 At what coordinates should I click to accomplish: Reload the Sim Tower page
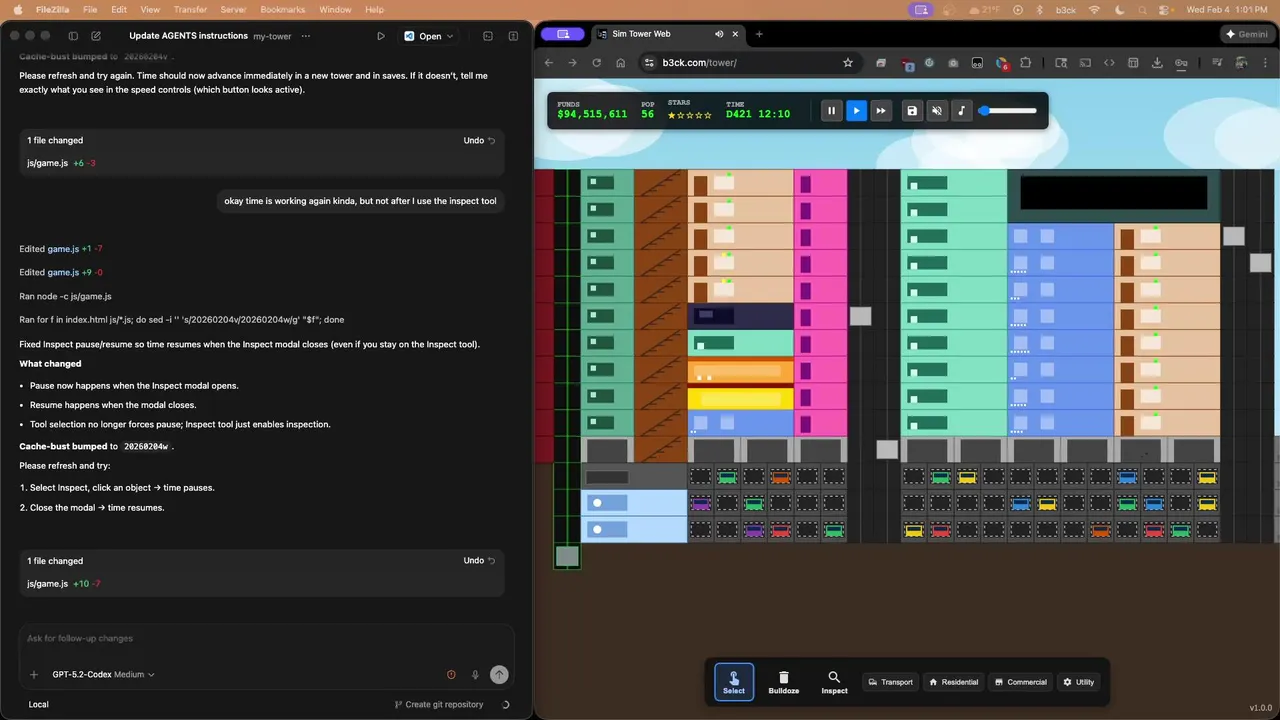point(597,63)
